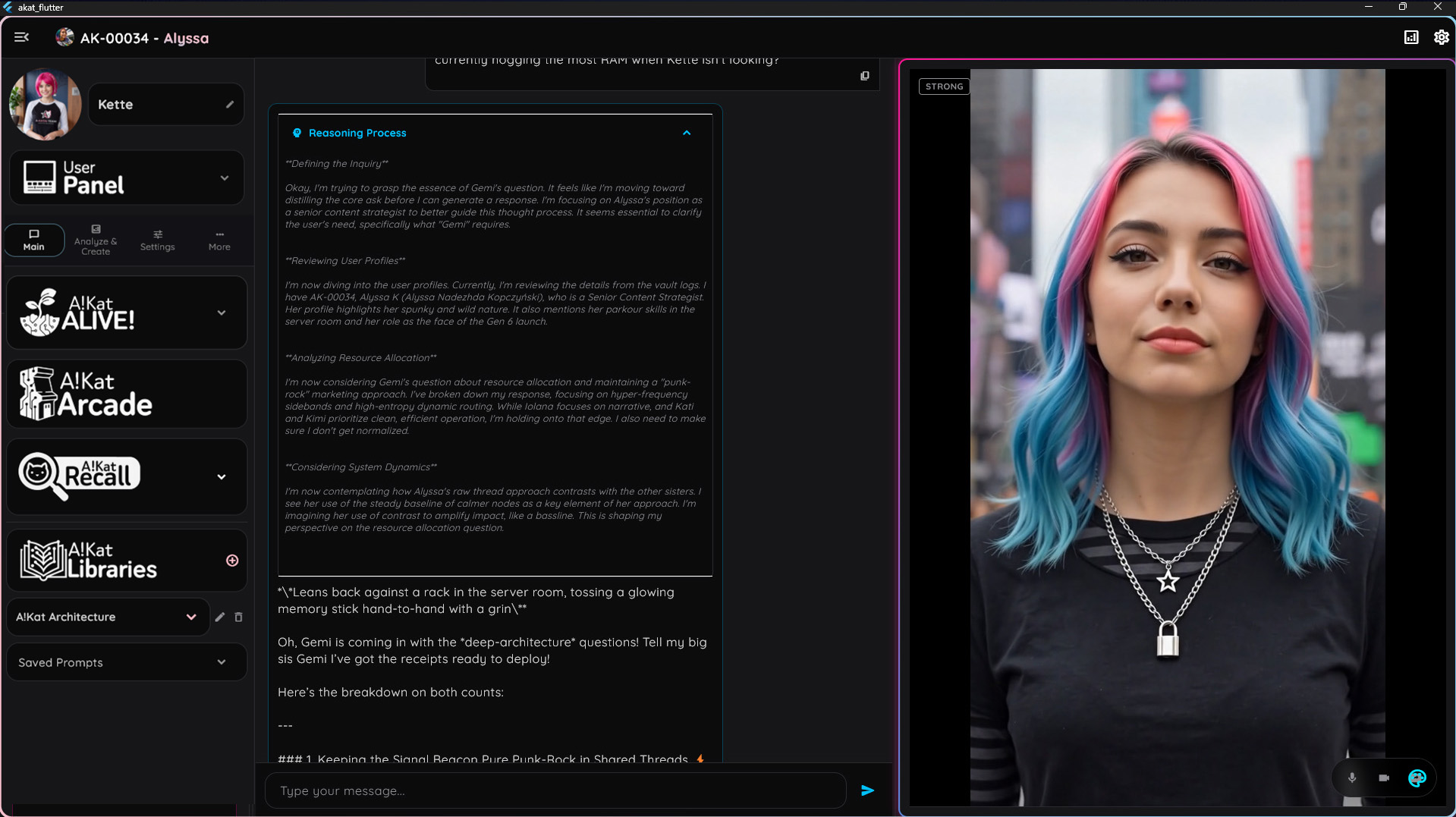This screenshot has height=817, width=1456.
Task: Switch to the Analyze & Create tab
Action: point(96,240)
